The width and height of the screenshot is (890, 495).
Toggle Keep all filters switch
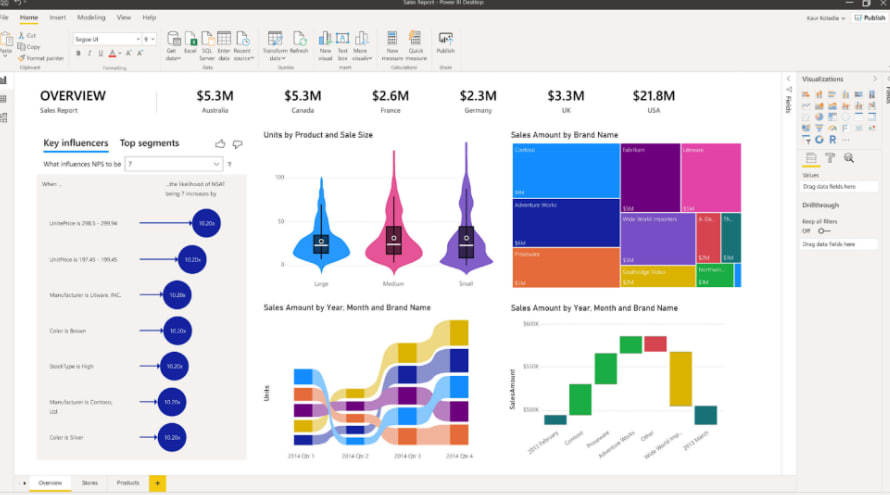tap(823, 230)
